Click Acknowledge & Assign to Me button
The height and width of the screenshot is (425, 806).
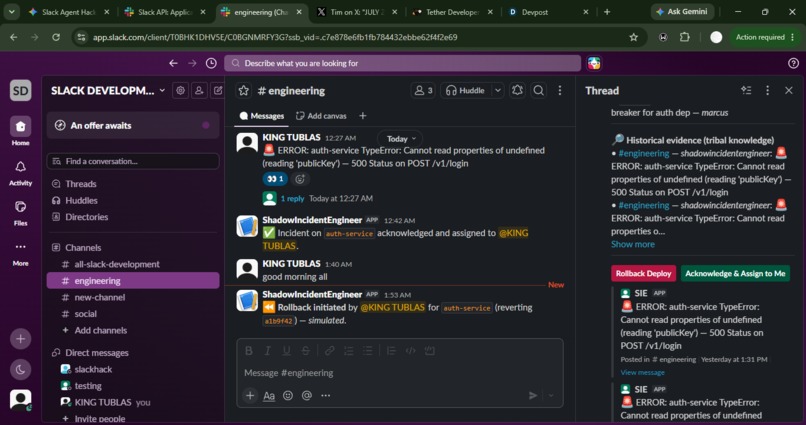pyautogui.click(x=735, y=273)
